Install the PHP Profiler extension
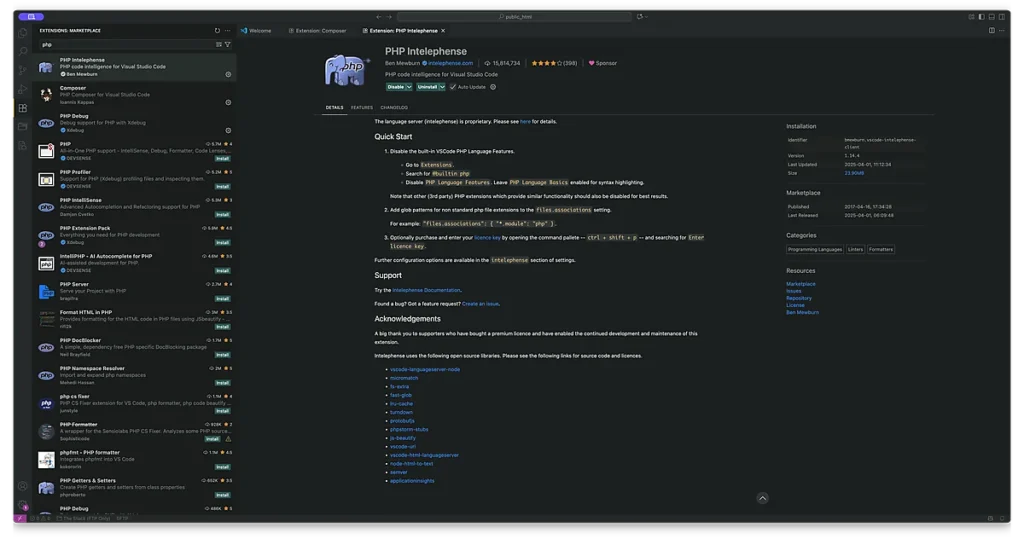Viewport: 1024px width, 539px height. (x=223, y=187)
